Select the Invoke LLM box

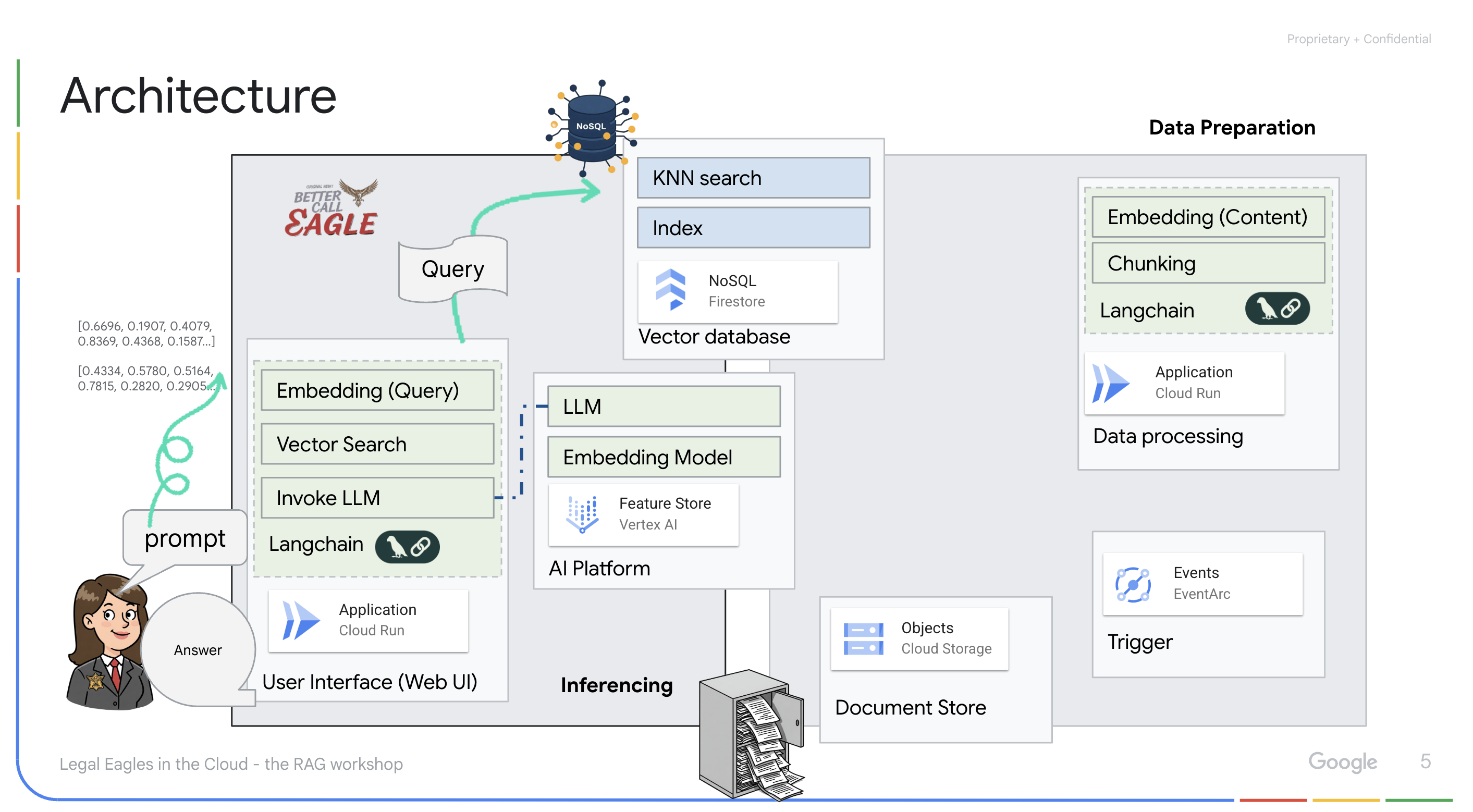[x=377, y=498]
